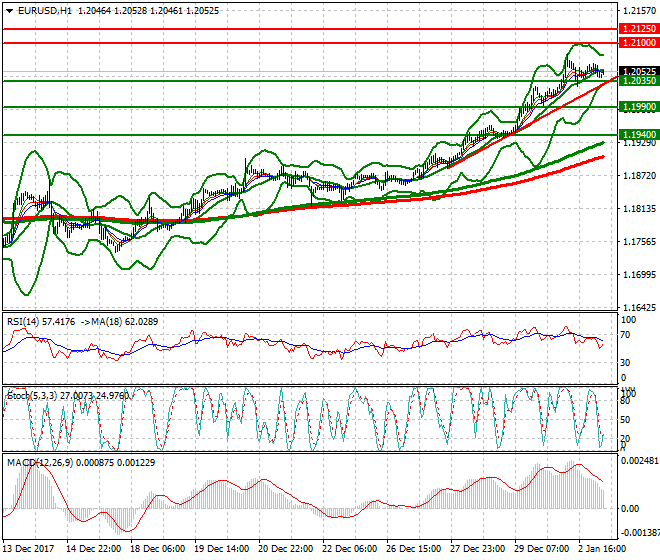The width and height of the screenshot is (660, 560).
Task: Select the 29 Dec 07:00 time axis label
Action: pyautogui.click(x=541, y=549)
